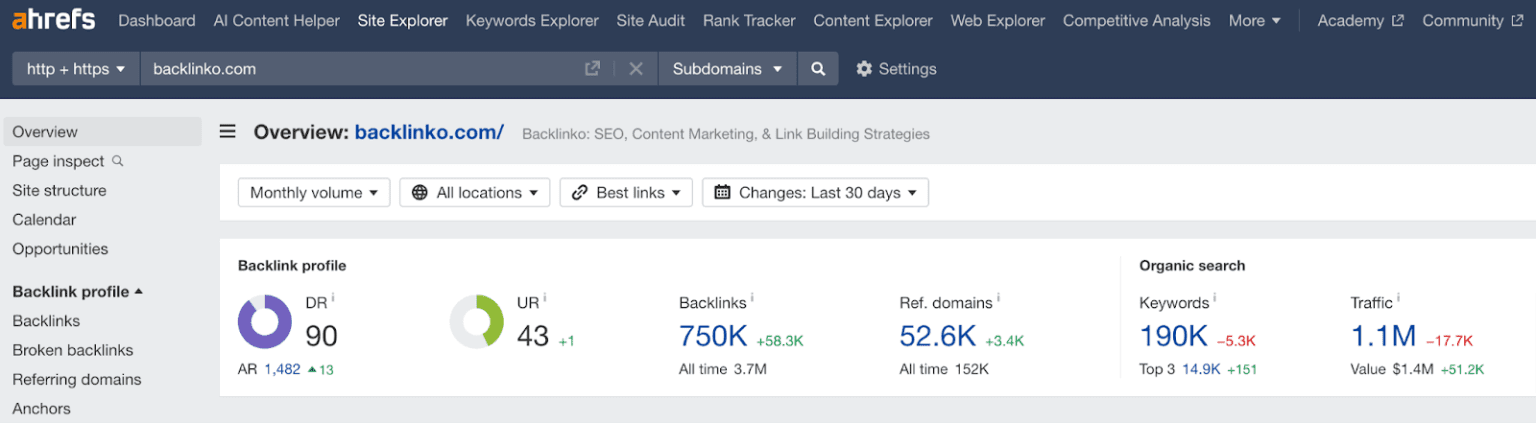This screenshot has height=423, width=1536.
Task: Click the search magnifier button
Action: [x=818, y=69]
